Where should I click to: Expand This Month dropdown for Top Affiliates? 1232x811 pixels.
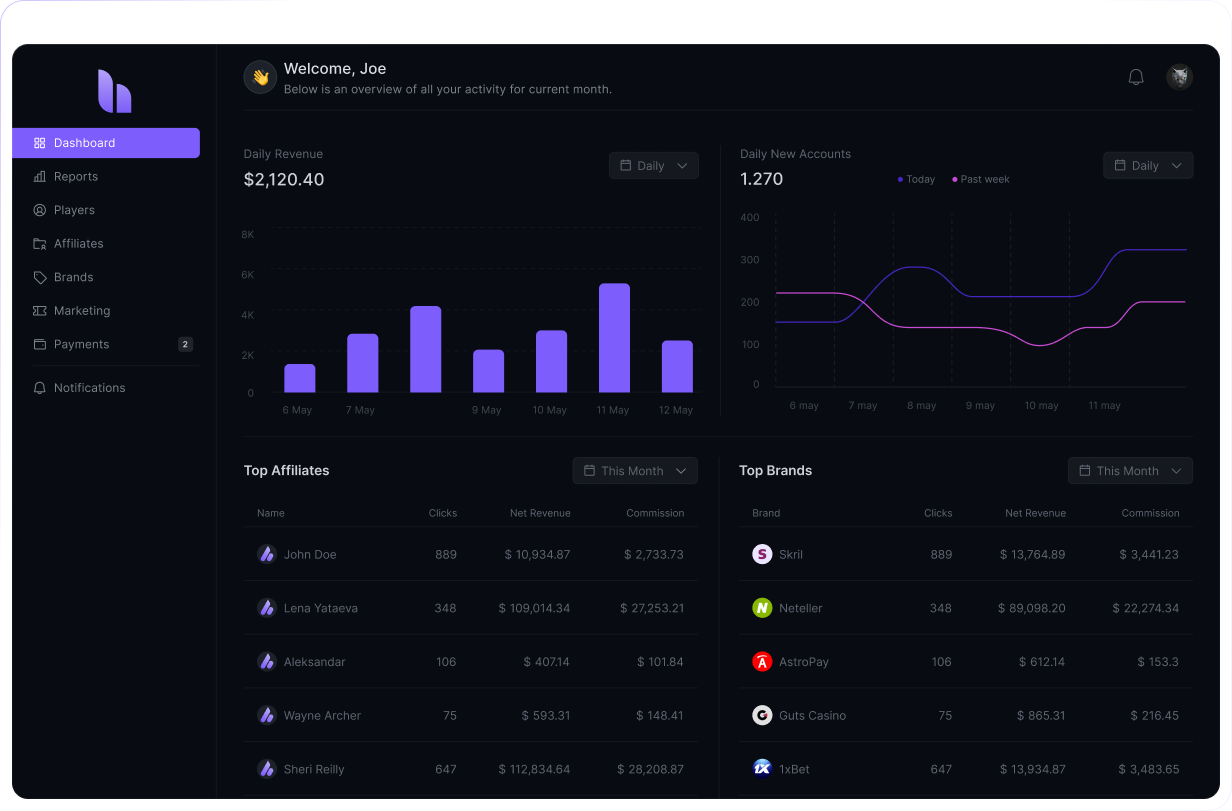click(x=635, y=471)
